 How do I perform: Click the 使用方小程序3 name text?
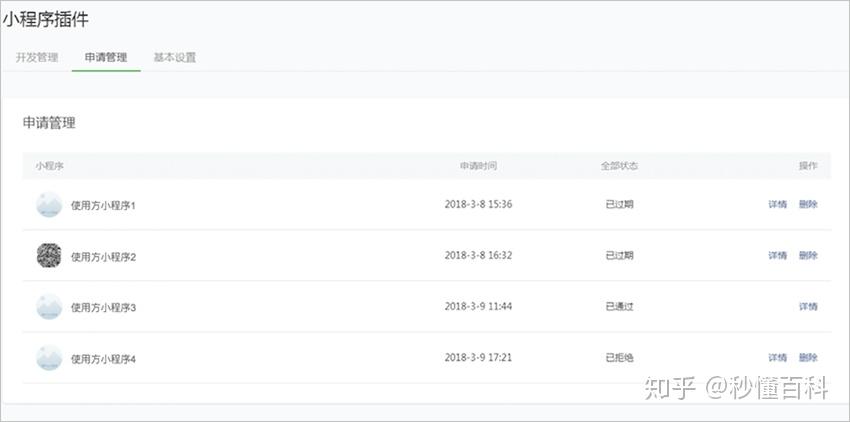(103, 308)
